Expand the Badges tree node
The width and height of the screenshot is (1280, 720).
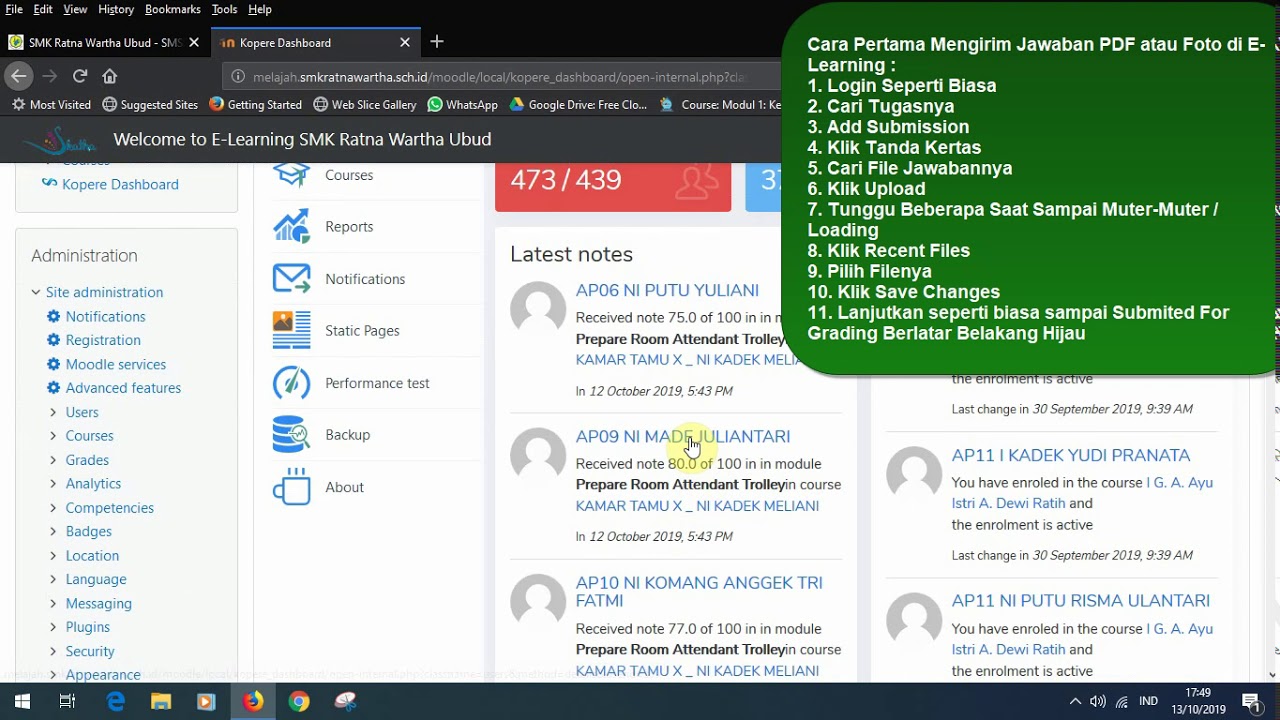point(53,532)
